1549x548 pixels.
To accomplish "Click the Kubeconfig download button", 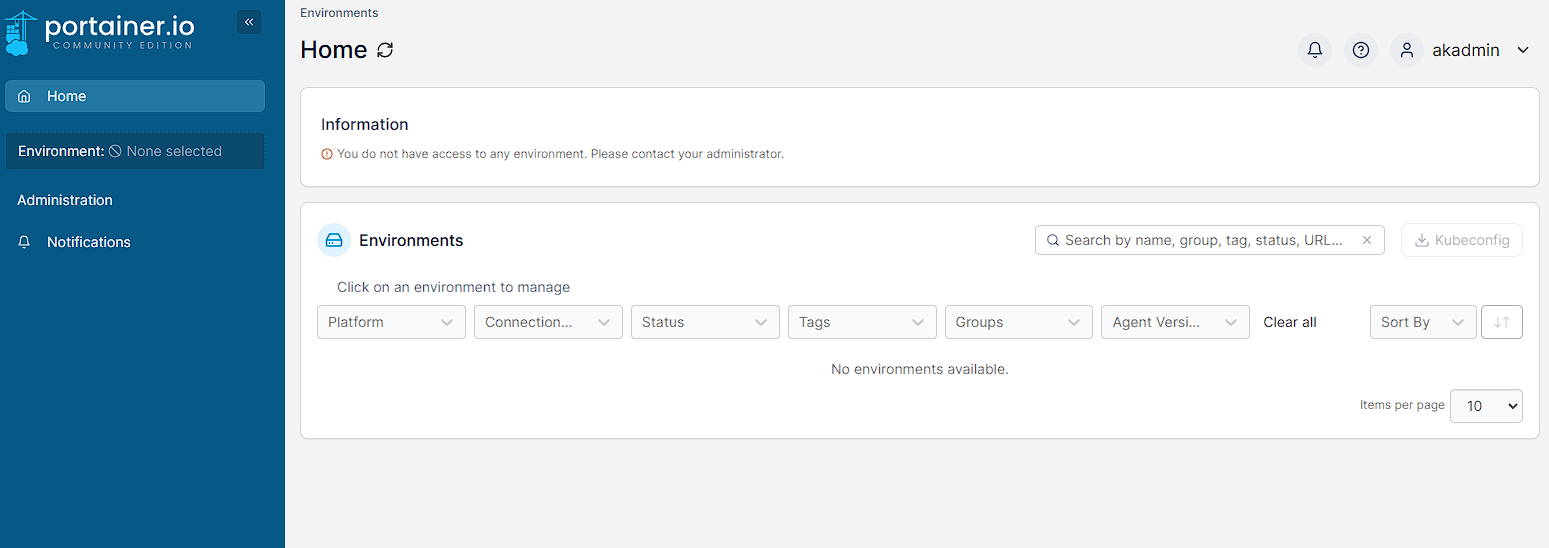I will (1462, 240).
